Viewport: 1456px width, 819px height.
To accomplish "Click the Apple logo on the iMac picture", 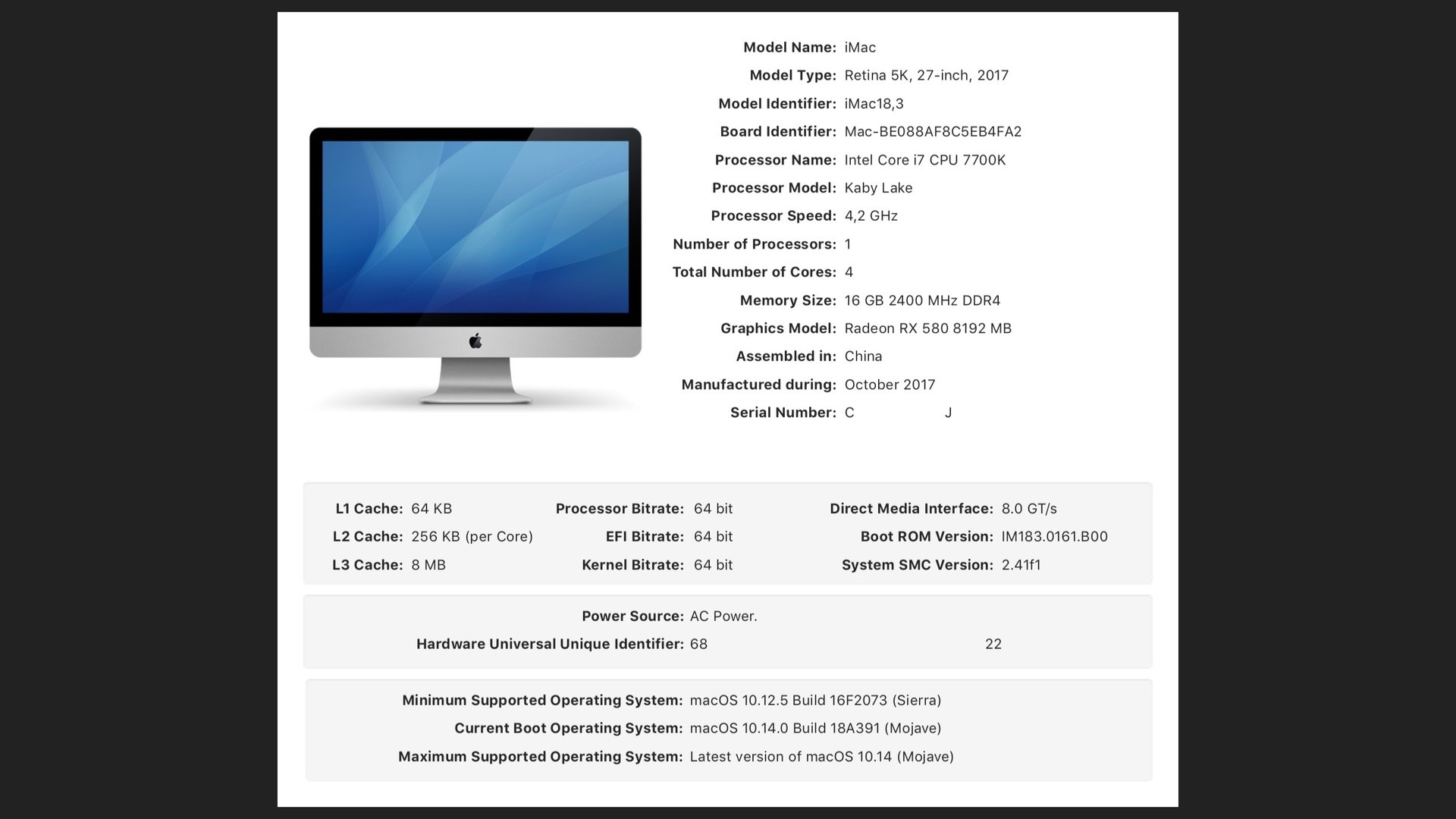I will [x=475, y=340].
